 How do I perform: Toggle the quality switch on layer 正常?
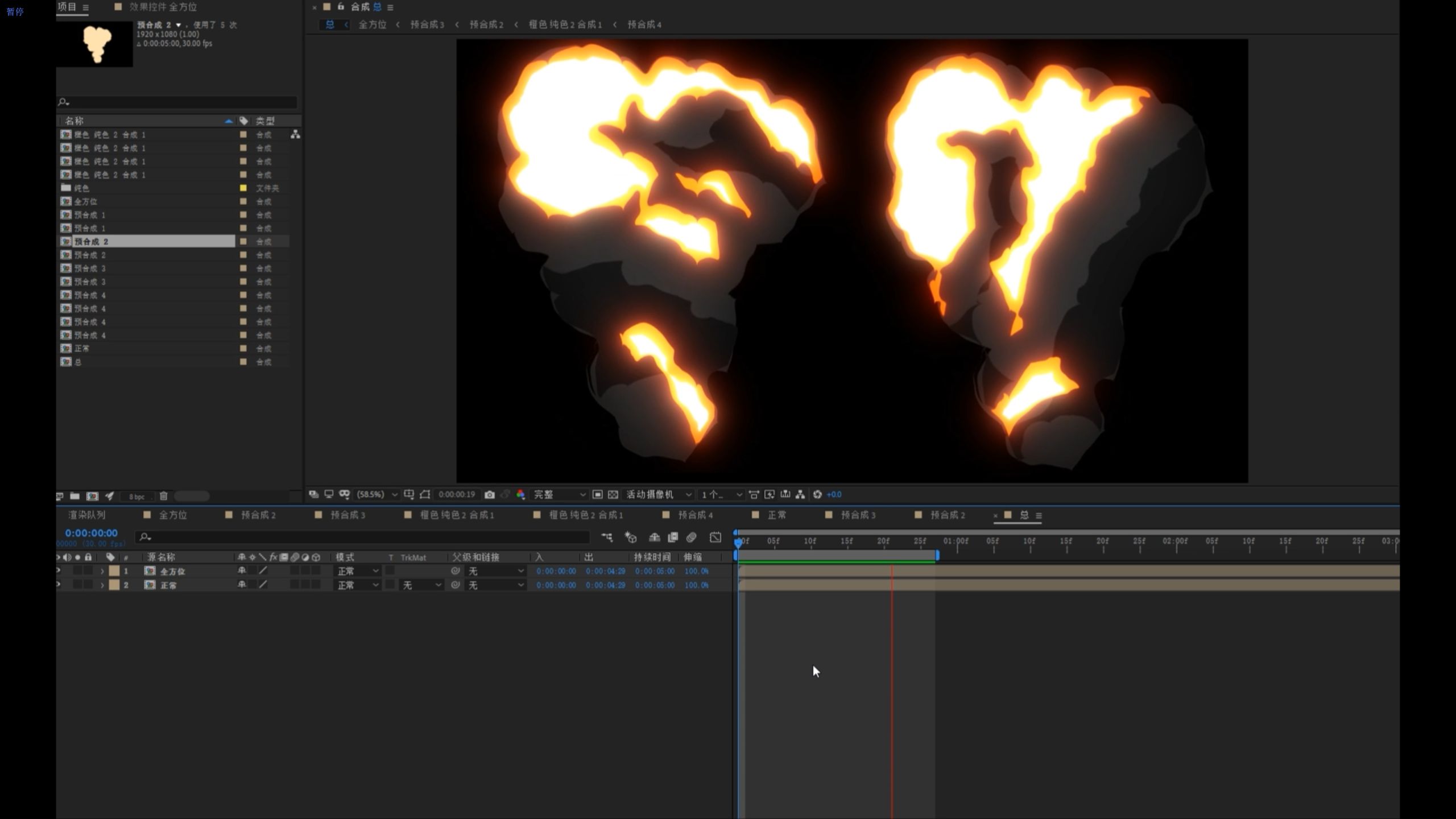coord(263,584)
